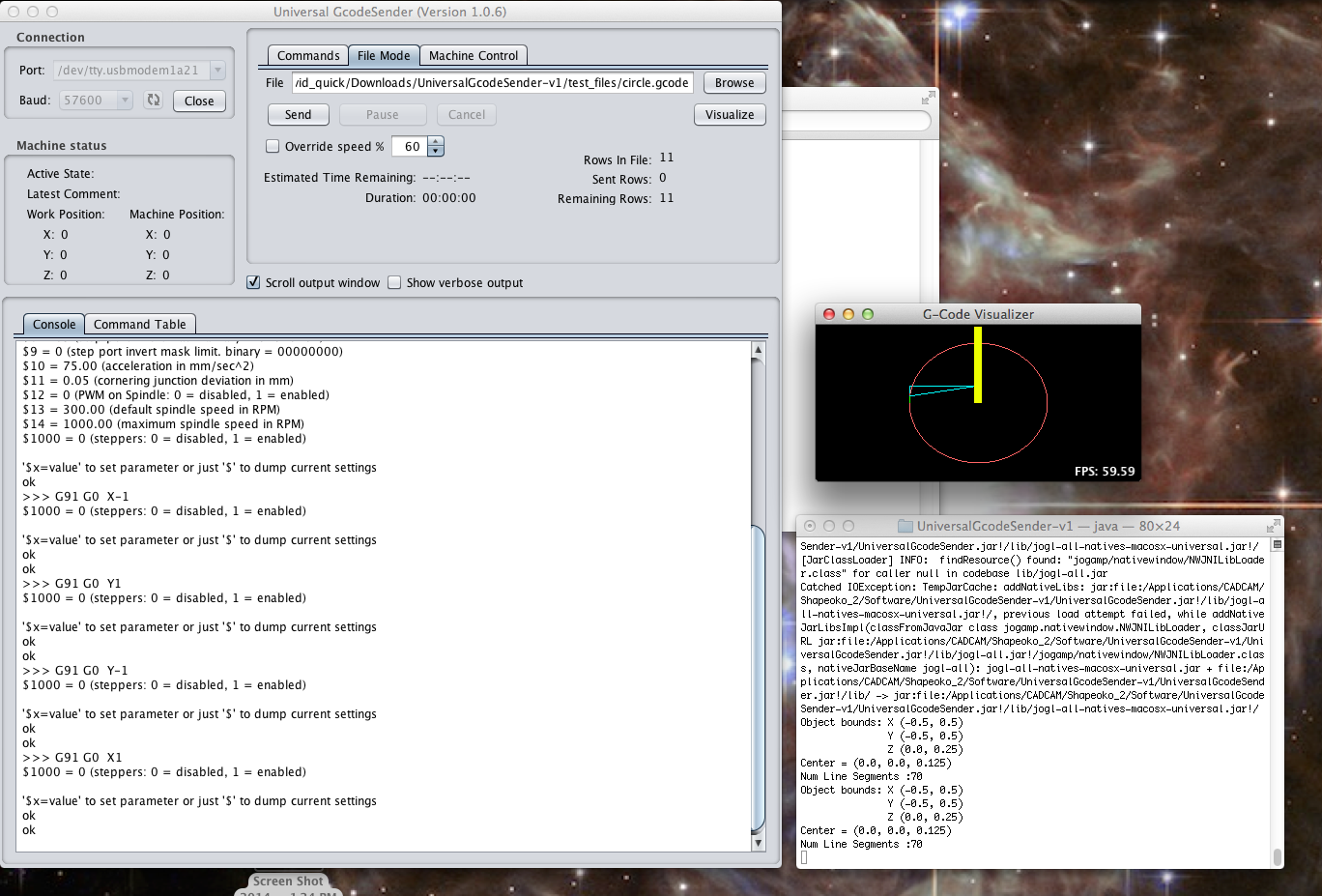Screen dimensions: 1322x896
Task: Select the File Mode tab
Action: [384, 56]
